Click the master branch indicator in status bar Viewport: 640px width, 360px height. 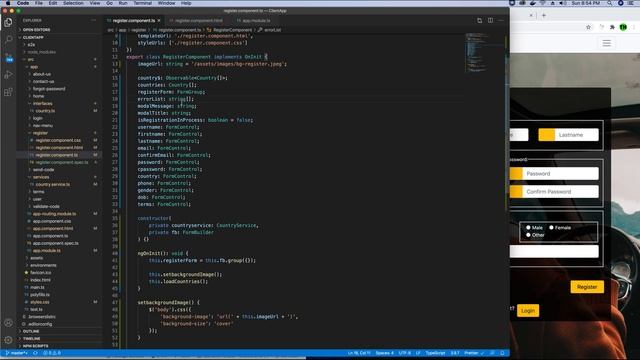[16, 353]
